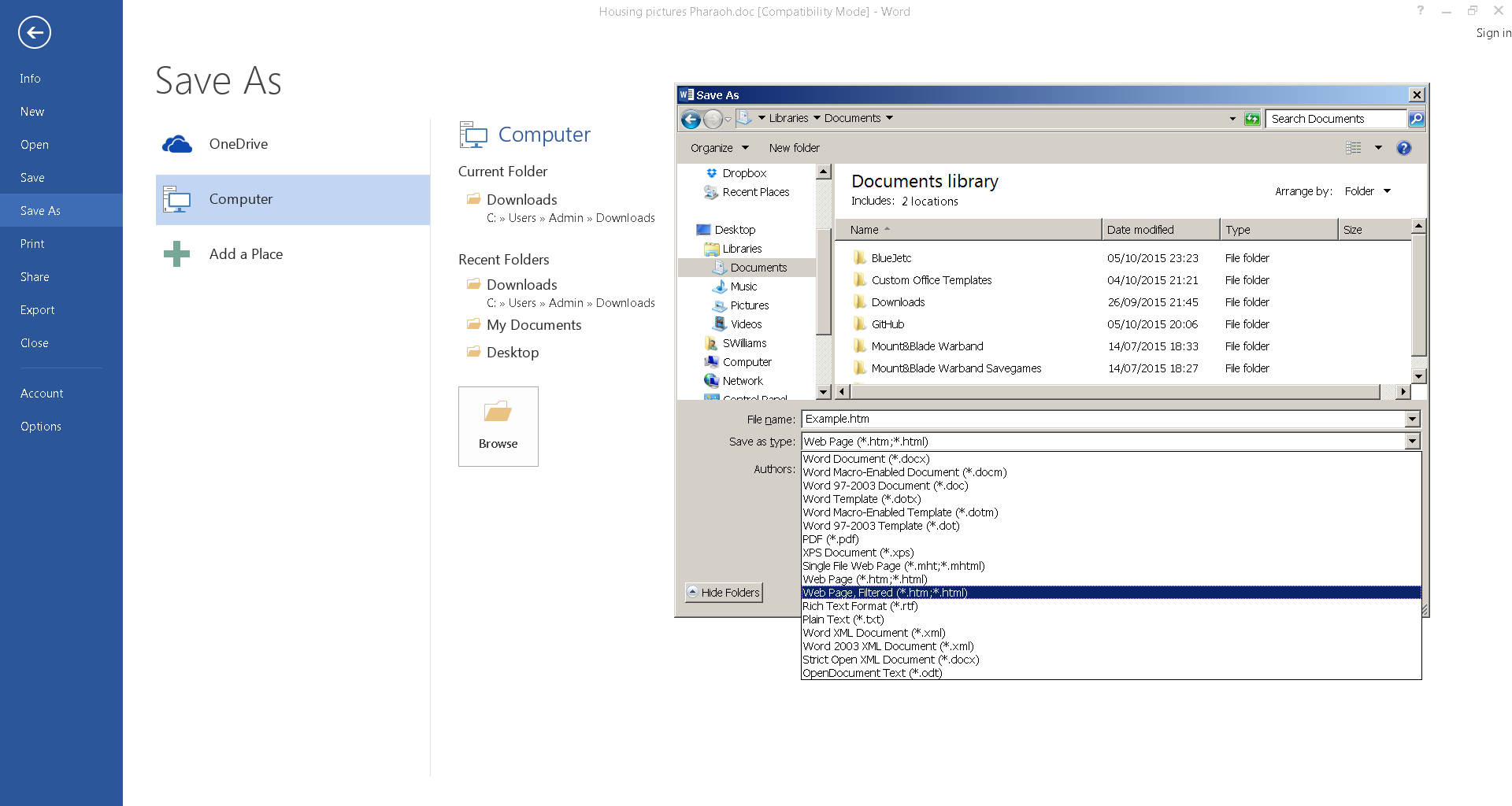Expand the view options dropdown arrow
Image resolution: width=1512 pixels, height=806 pixels.
(1378, 148)
